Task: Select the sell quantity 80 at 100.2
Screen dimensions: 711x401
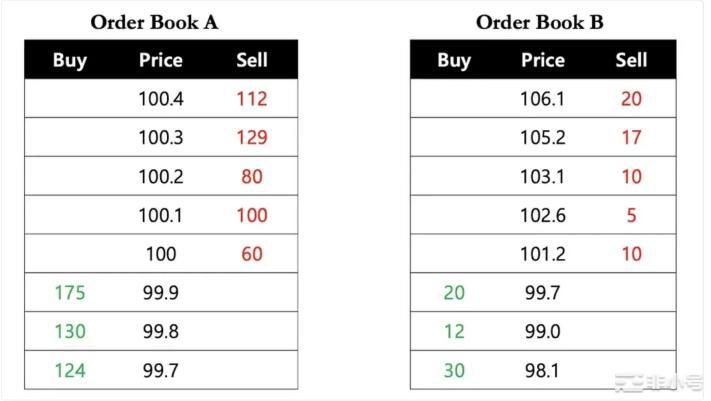Action: point(252,177)
